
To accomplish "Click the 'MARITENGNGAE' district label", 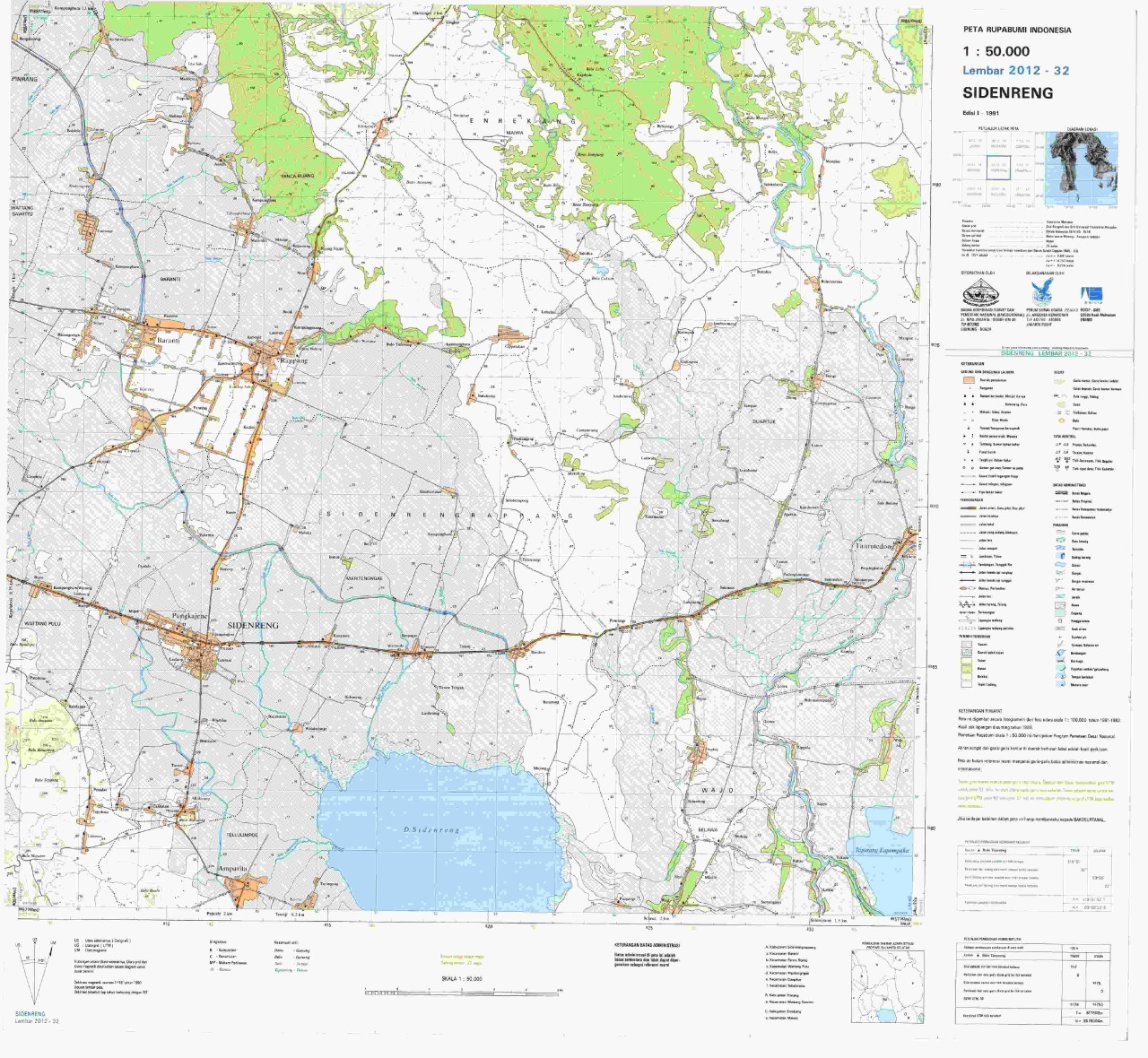I will point(364,578).
